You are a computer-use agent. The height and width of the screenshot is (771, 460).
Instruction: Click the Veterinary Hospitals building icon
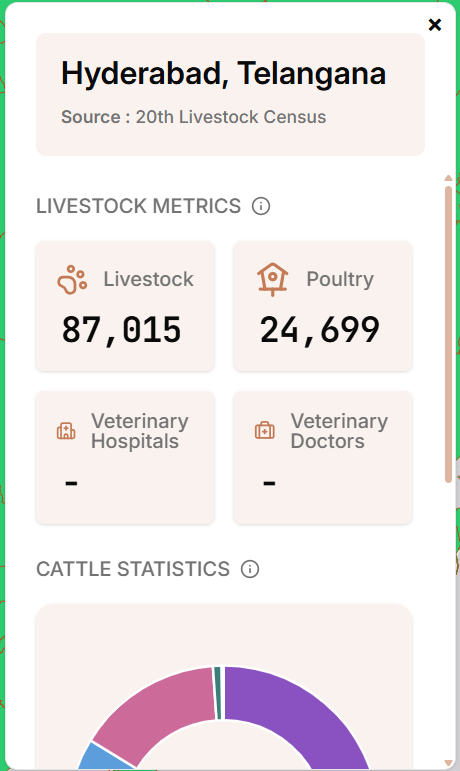pyautogui.click(x=66, y=431)
